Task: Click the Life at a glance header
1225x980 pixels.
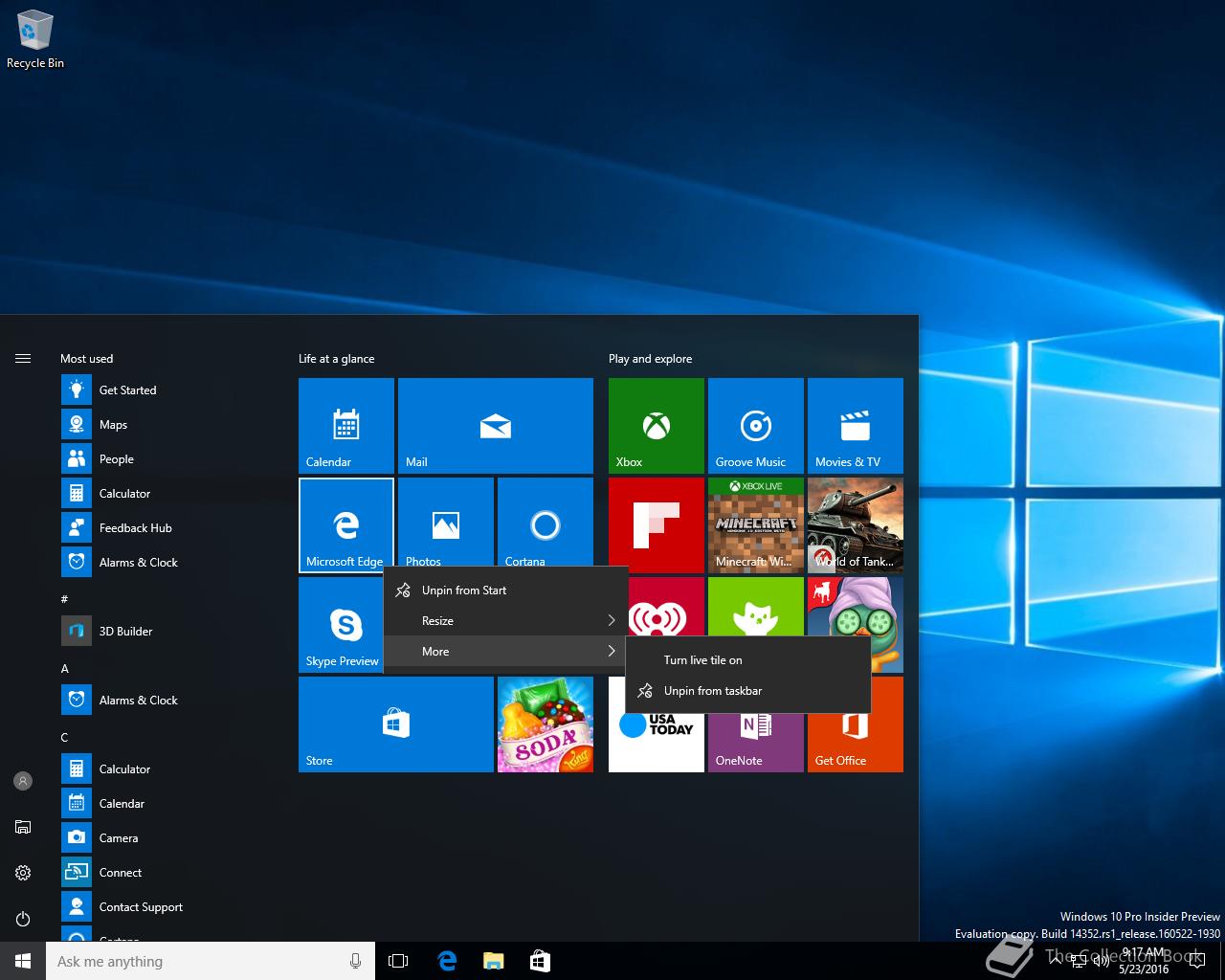Action: point(336,359)
